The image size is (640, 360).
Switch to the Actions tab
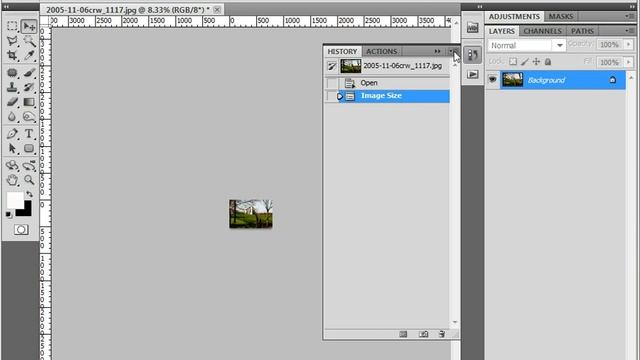click(x=381, y=51)
